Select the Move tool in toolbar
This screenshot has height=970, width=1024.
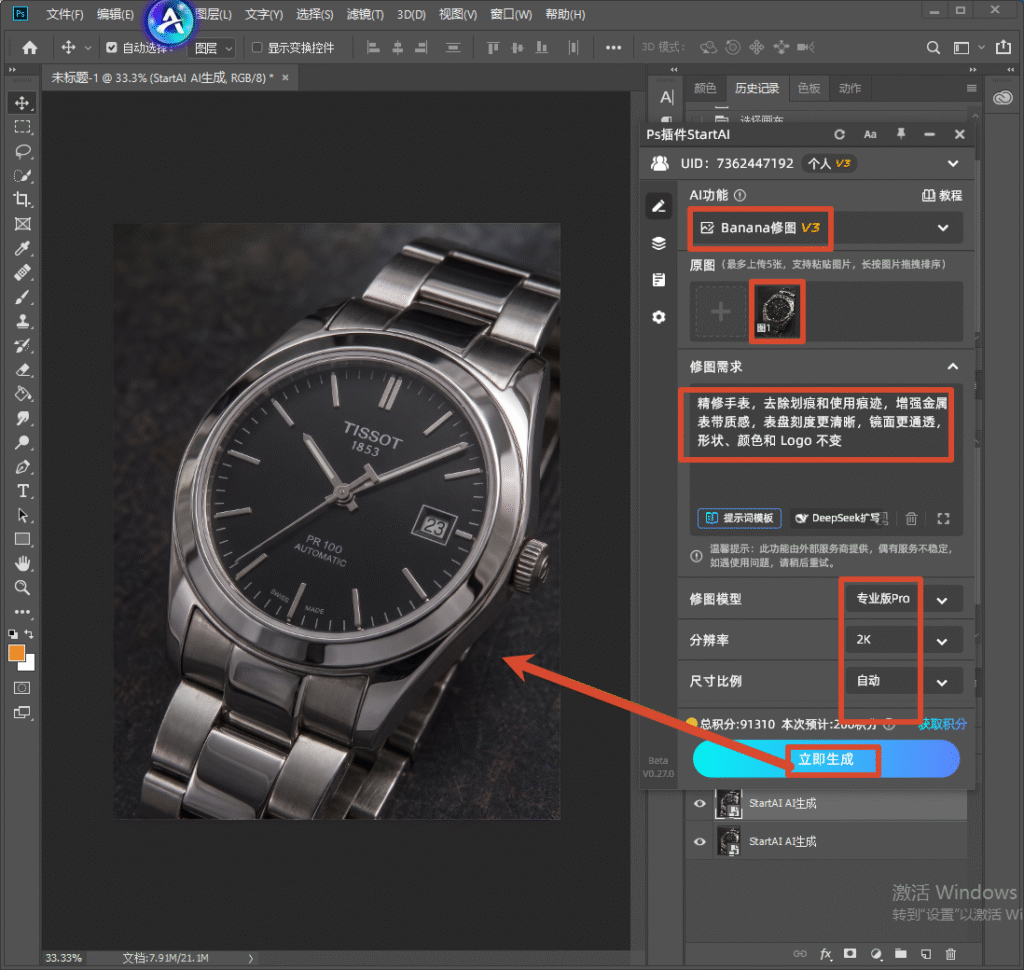[22, 103]
